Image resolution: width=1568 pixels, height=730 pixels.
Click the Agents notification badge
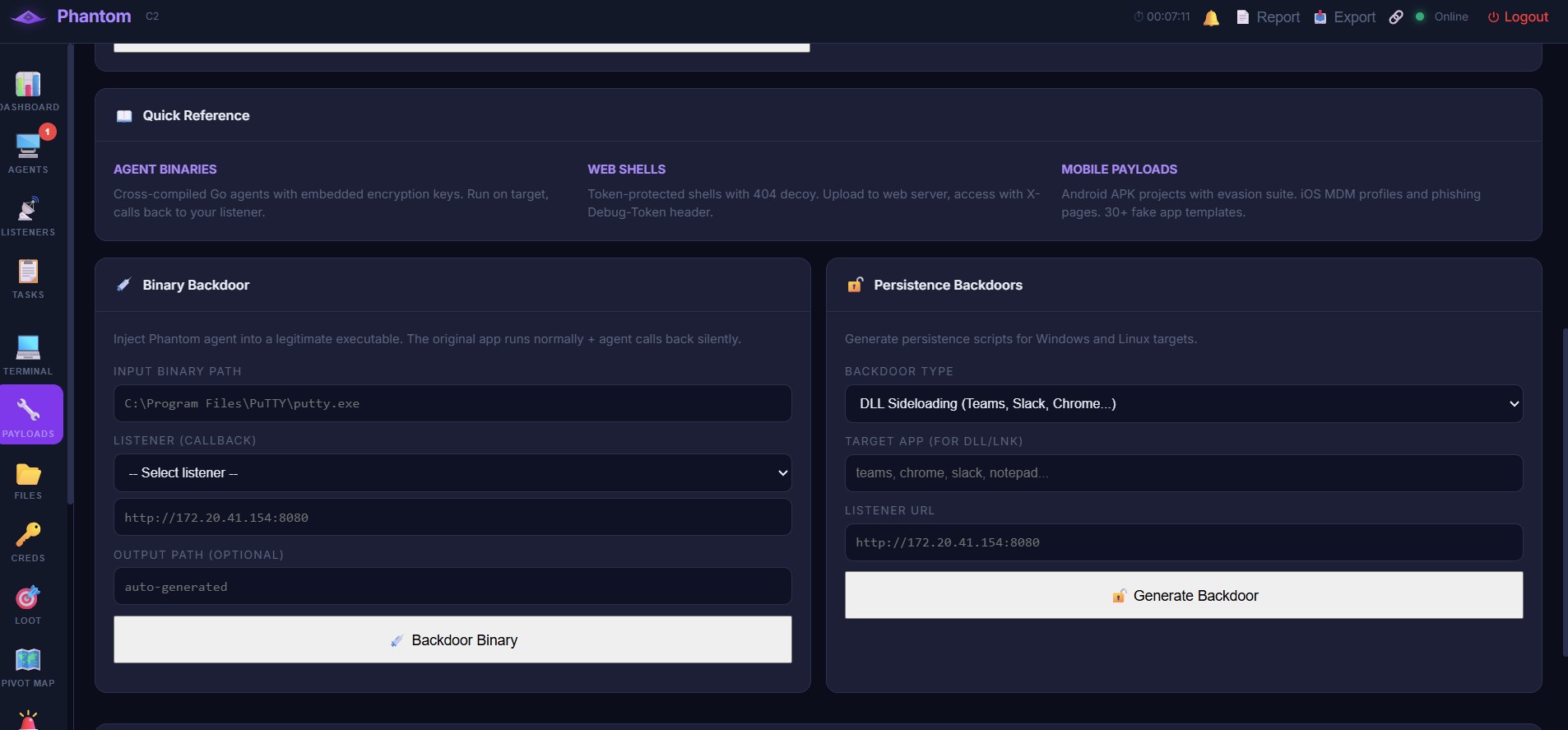click(48, 132)
